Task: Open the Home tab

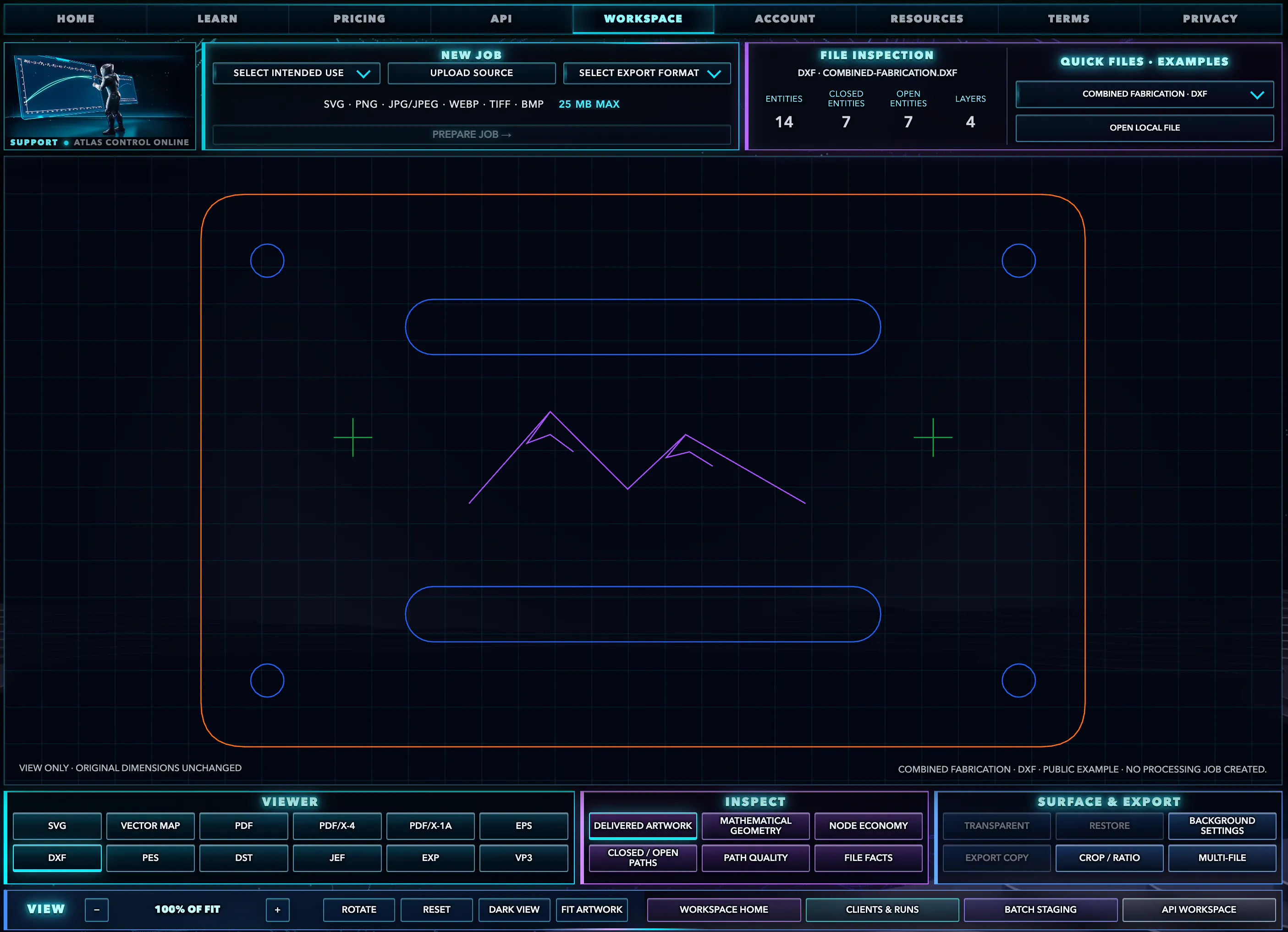Action: click(76, 19)
